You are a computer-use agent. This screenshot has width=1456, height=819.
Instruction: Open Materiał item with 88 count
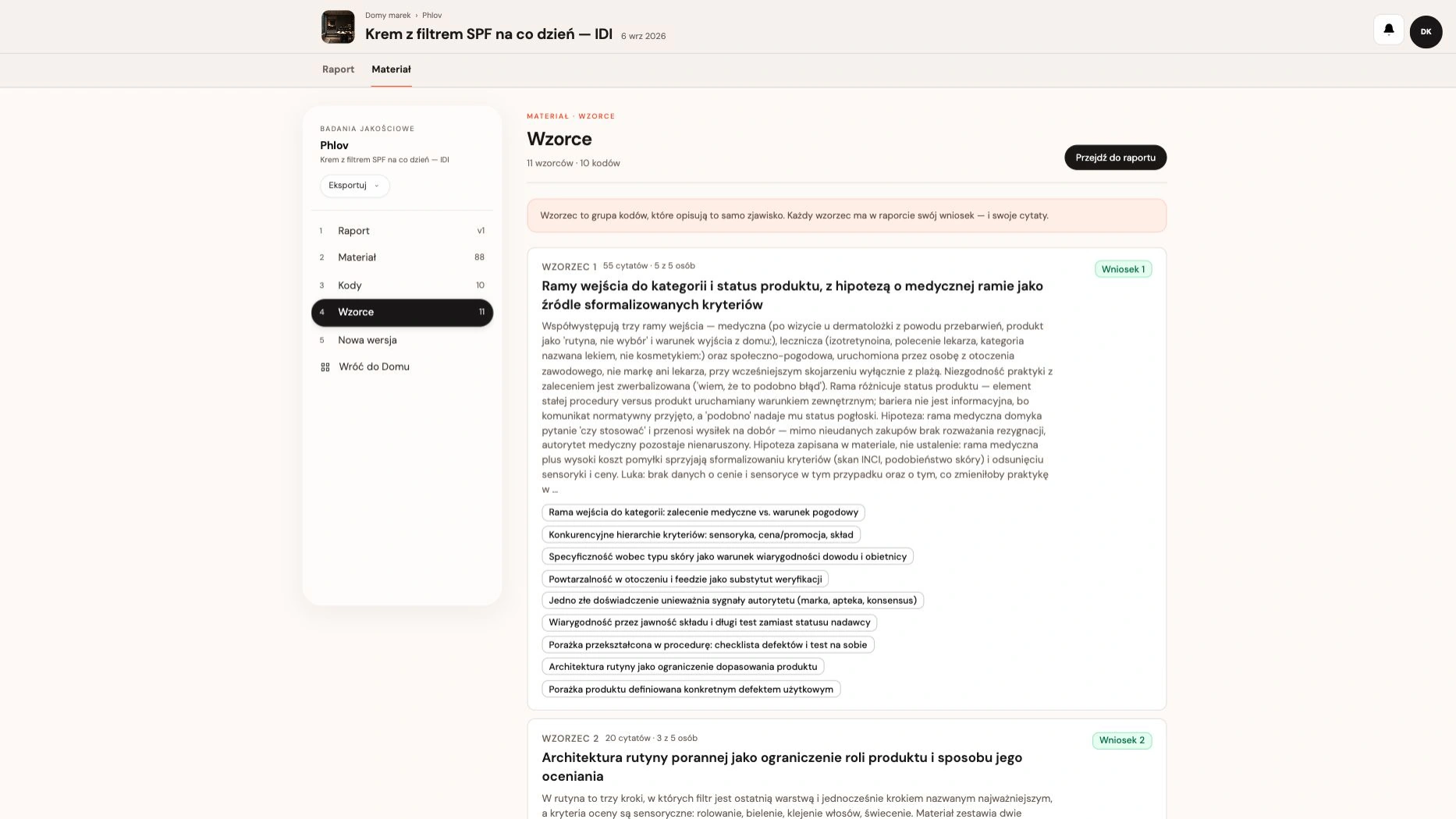[x=402, y=257]
